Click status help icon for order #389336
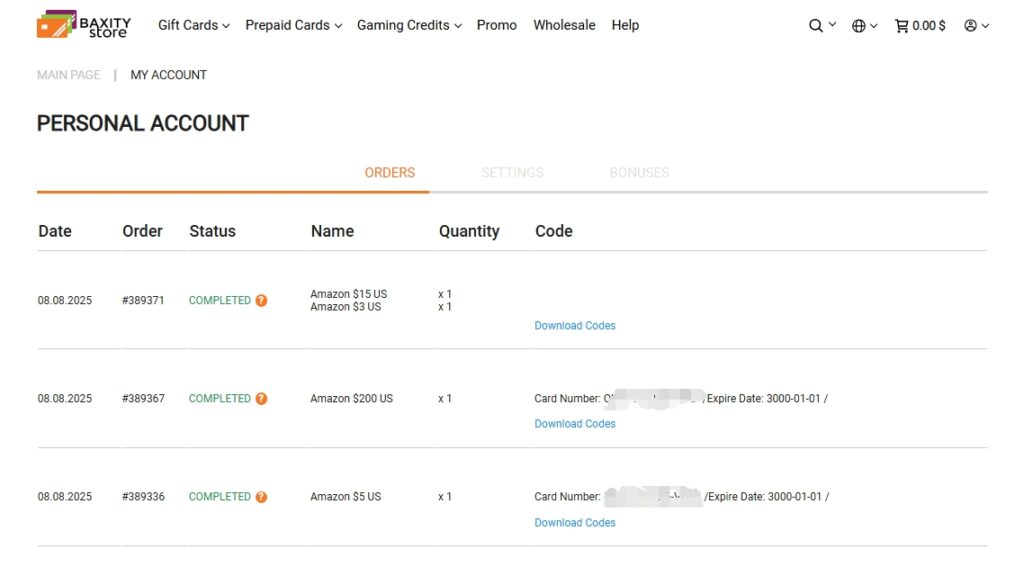 [261, 497]
